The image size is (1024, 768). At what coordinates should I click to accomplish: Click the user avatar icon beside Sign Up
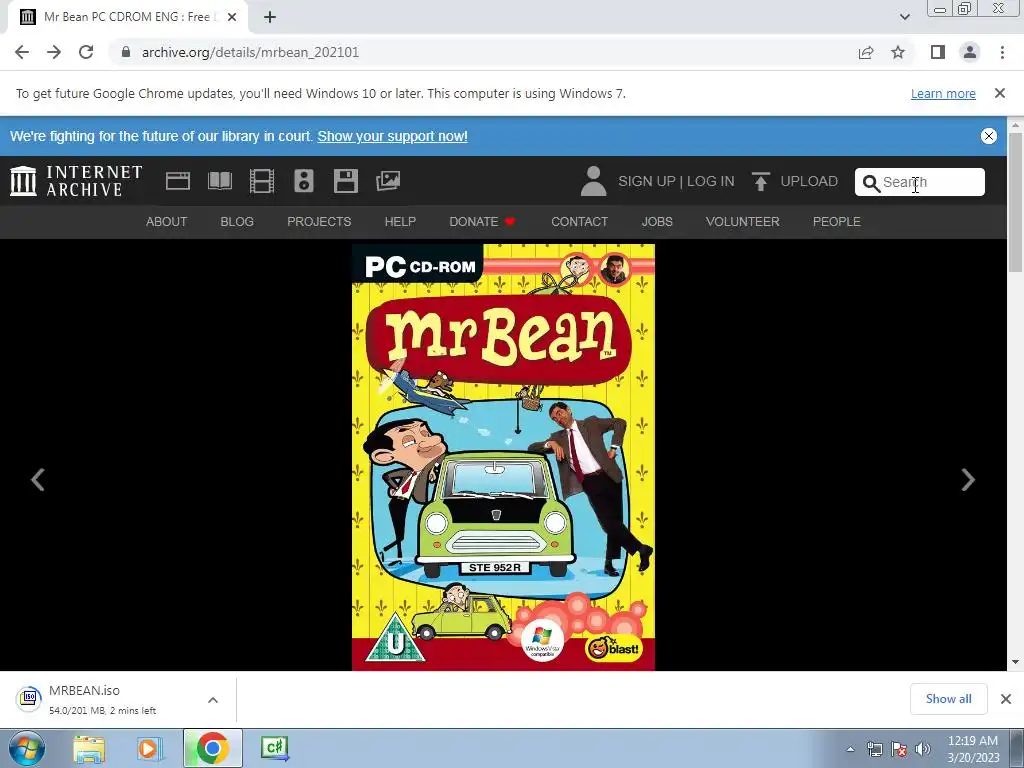coord(593,181)
